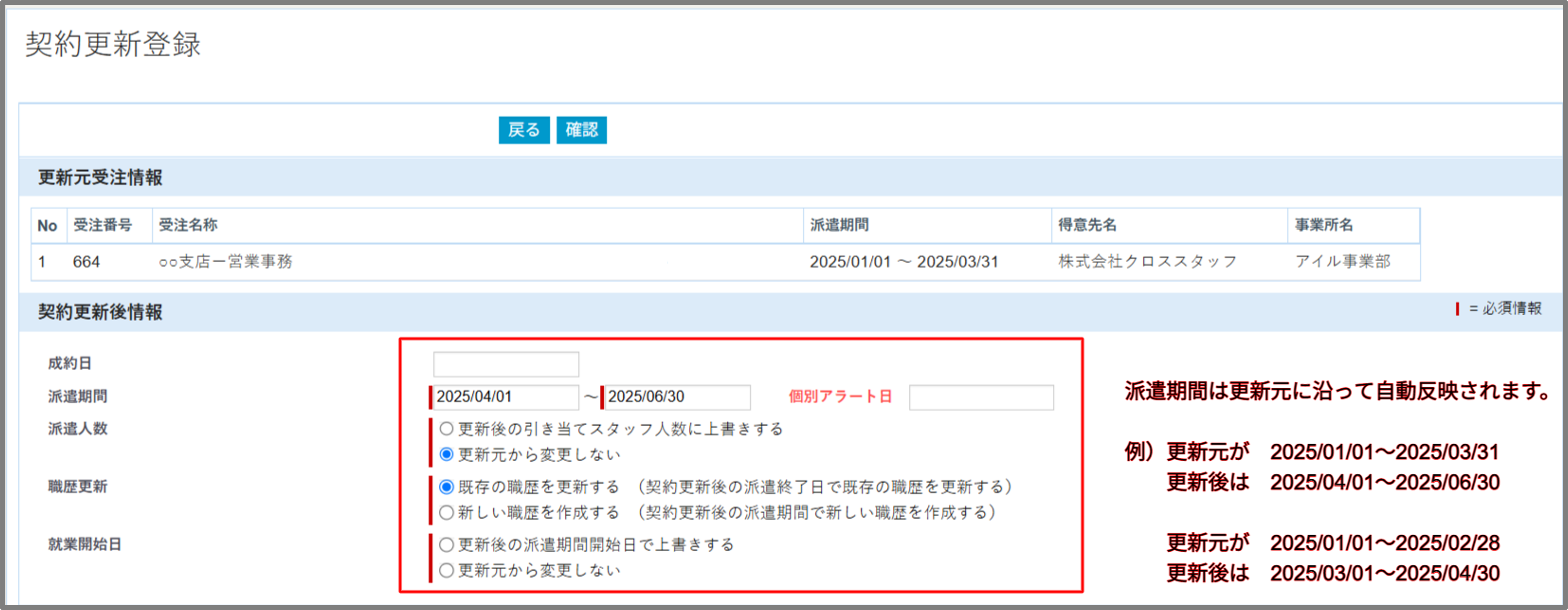Click the 派遣期間 end date 2025/06/30 field
The image size is (1568, 610).
tap(677, 397)
